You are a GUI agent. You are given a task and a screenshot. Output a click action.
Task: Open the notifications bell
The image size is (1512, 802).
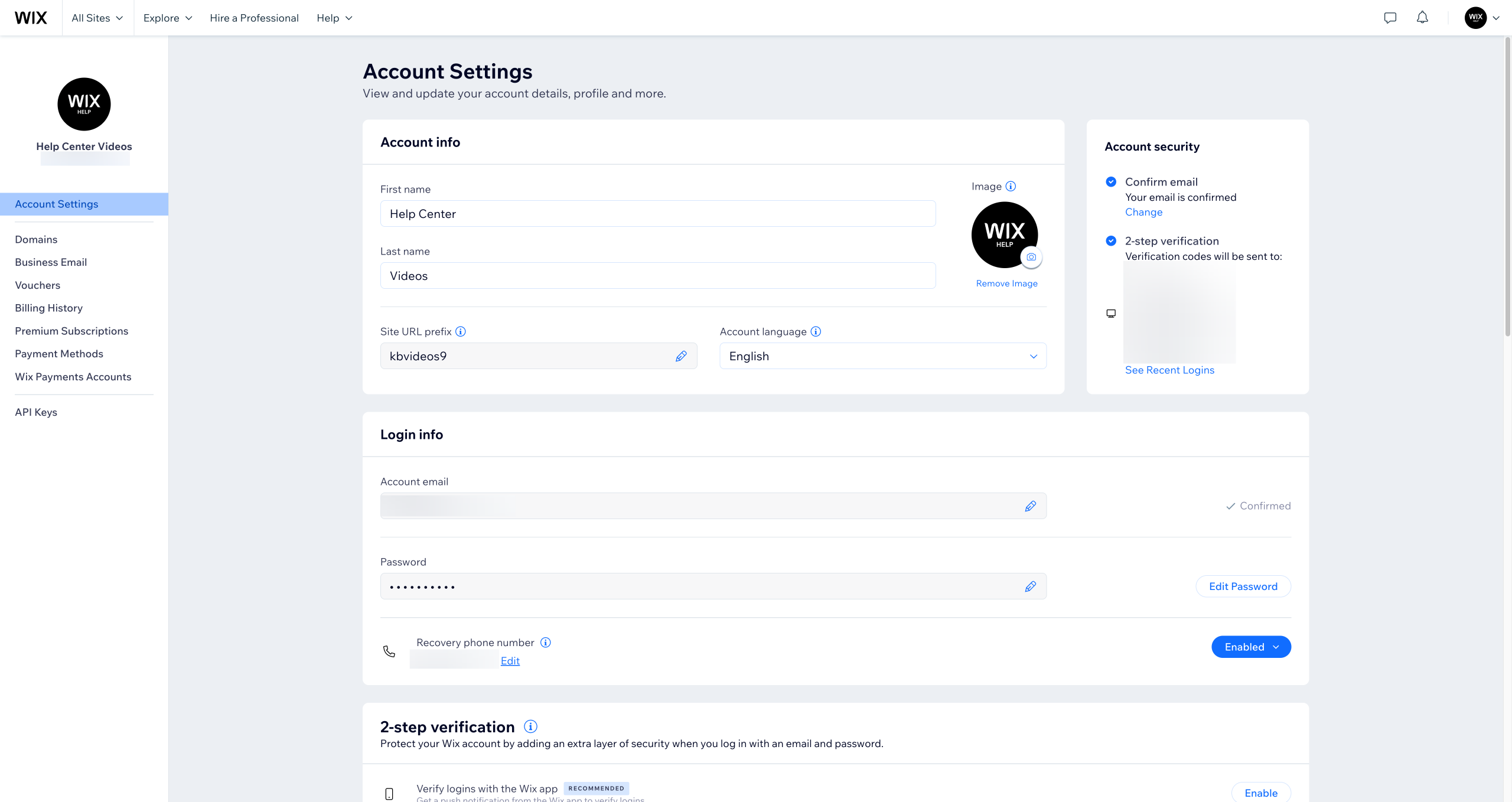coord(1422,18)
